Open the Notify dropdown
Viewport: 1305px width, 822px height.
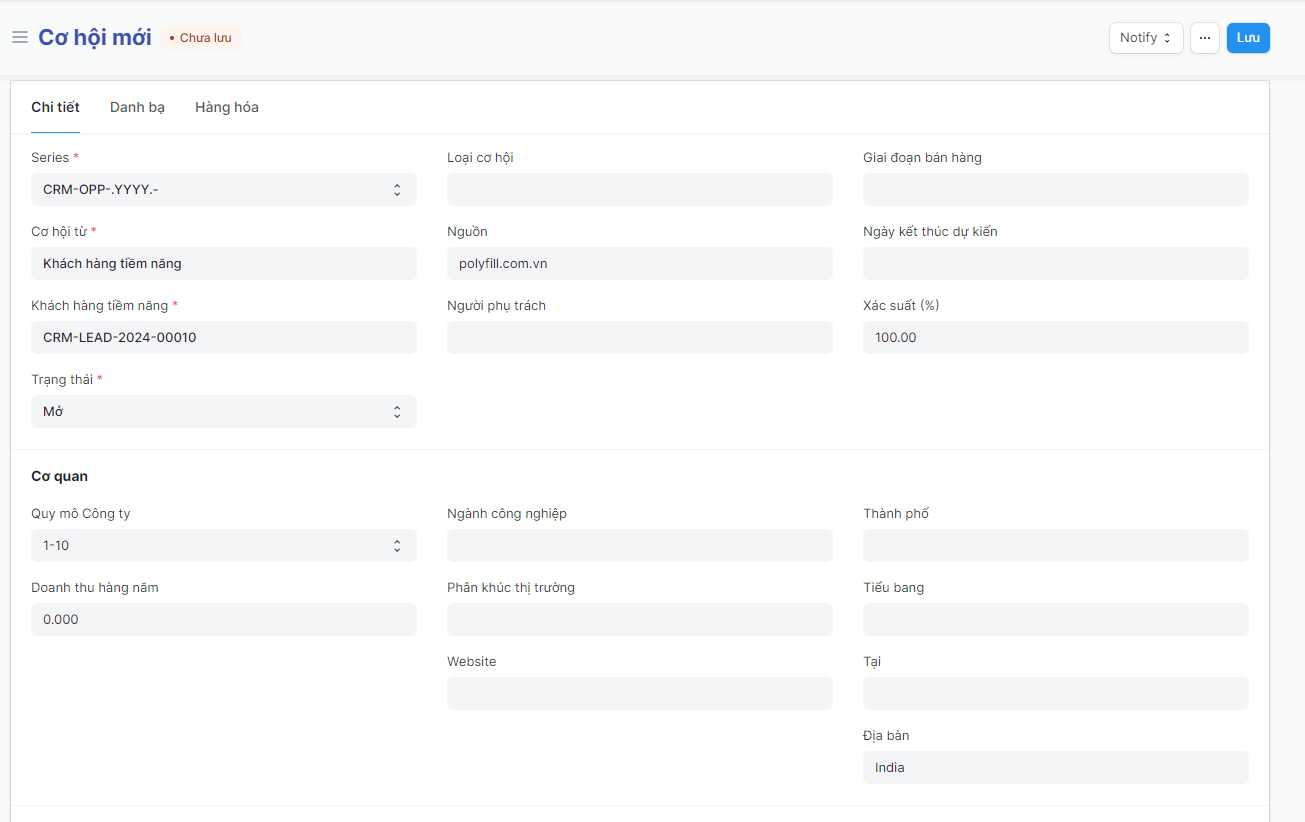(1145, 38)
